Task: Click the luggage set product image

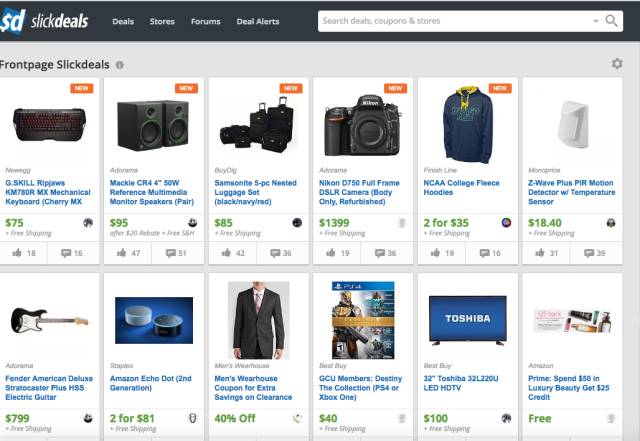Action: pos(258,125)
